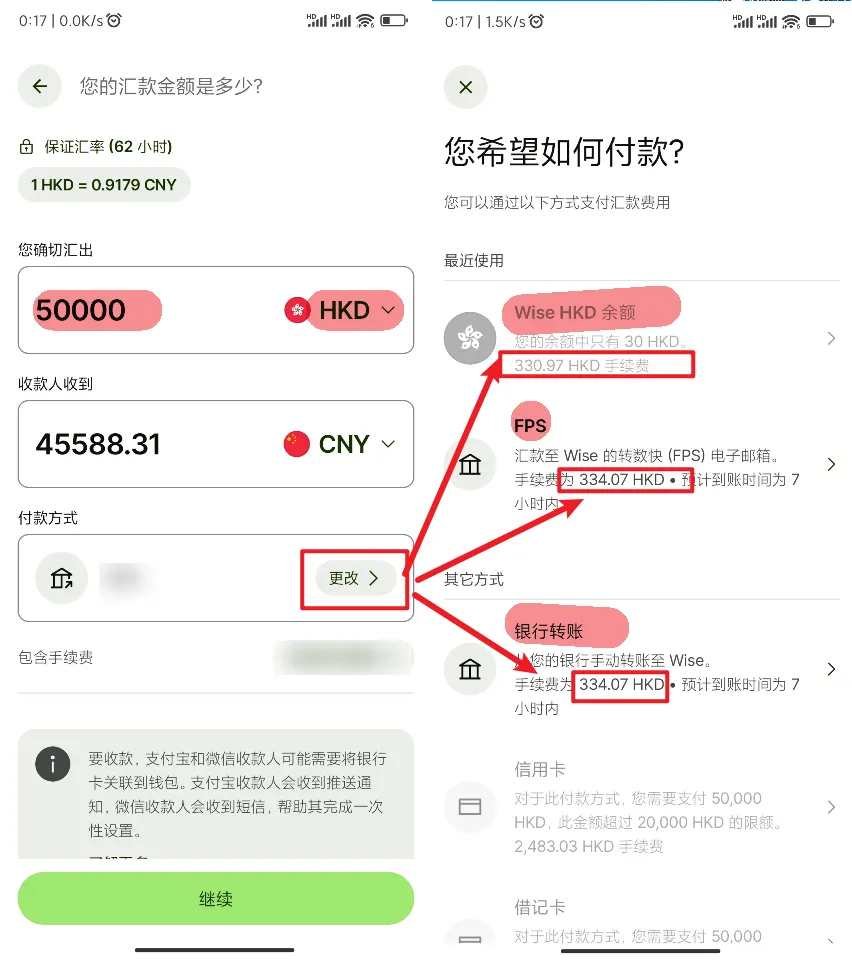
Task: Close the payment method screen with X
Action: coord(466,87)
